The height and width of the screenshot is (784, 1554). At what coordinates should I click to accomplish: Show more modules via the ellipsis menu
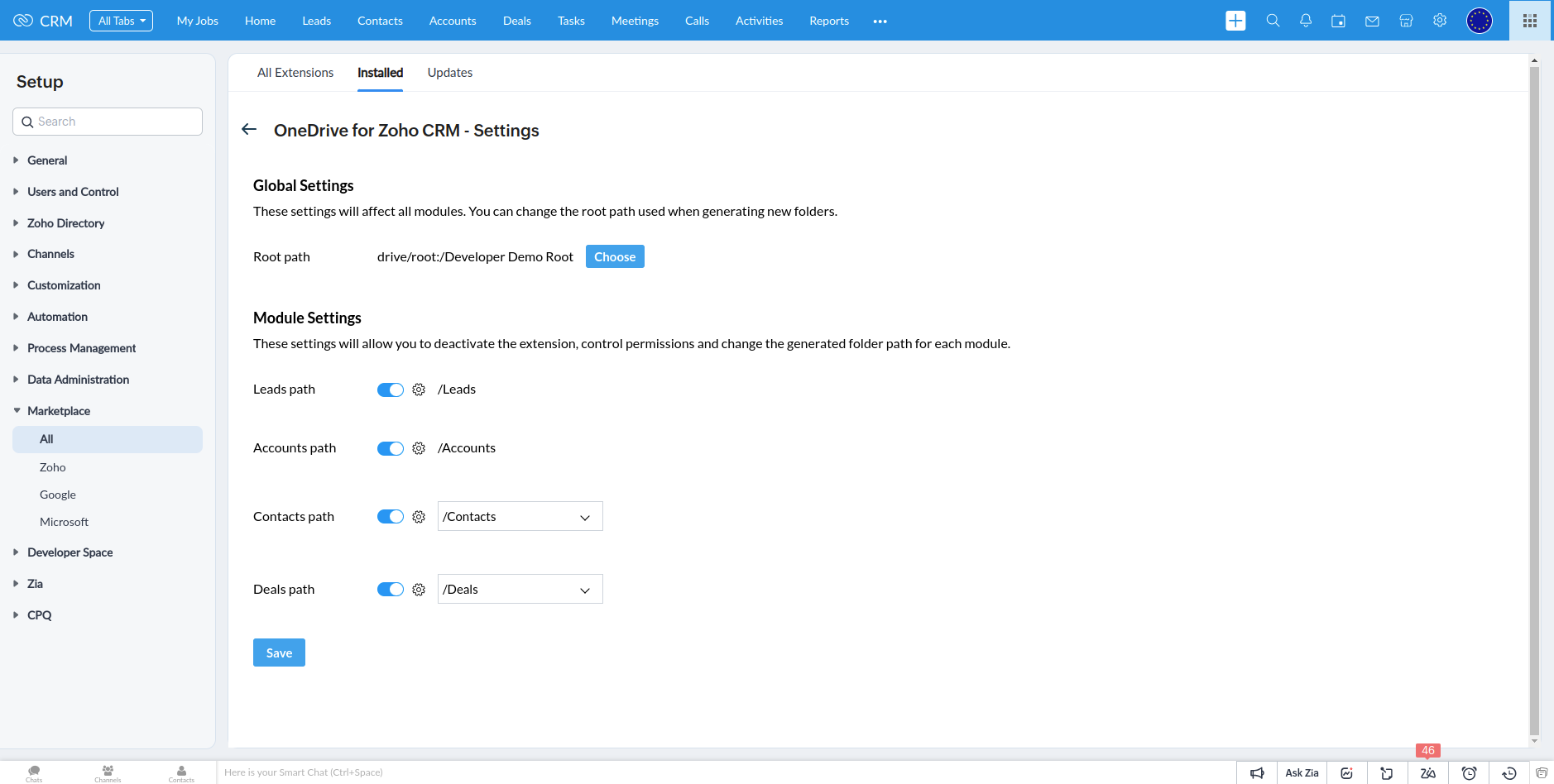tap(880, 21)
